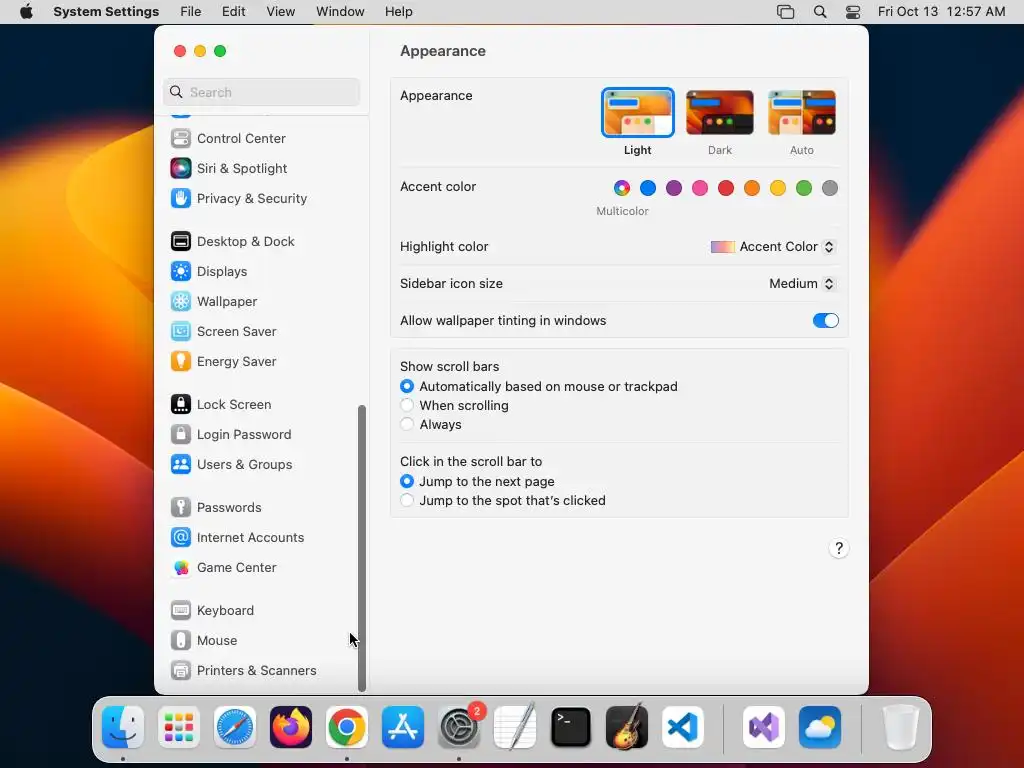The image size is (1024, 768).
Task: Open Trash in the Dock
Action: coord(901,728)
